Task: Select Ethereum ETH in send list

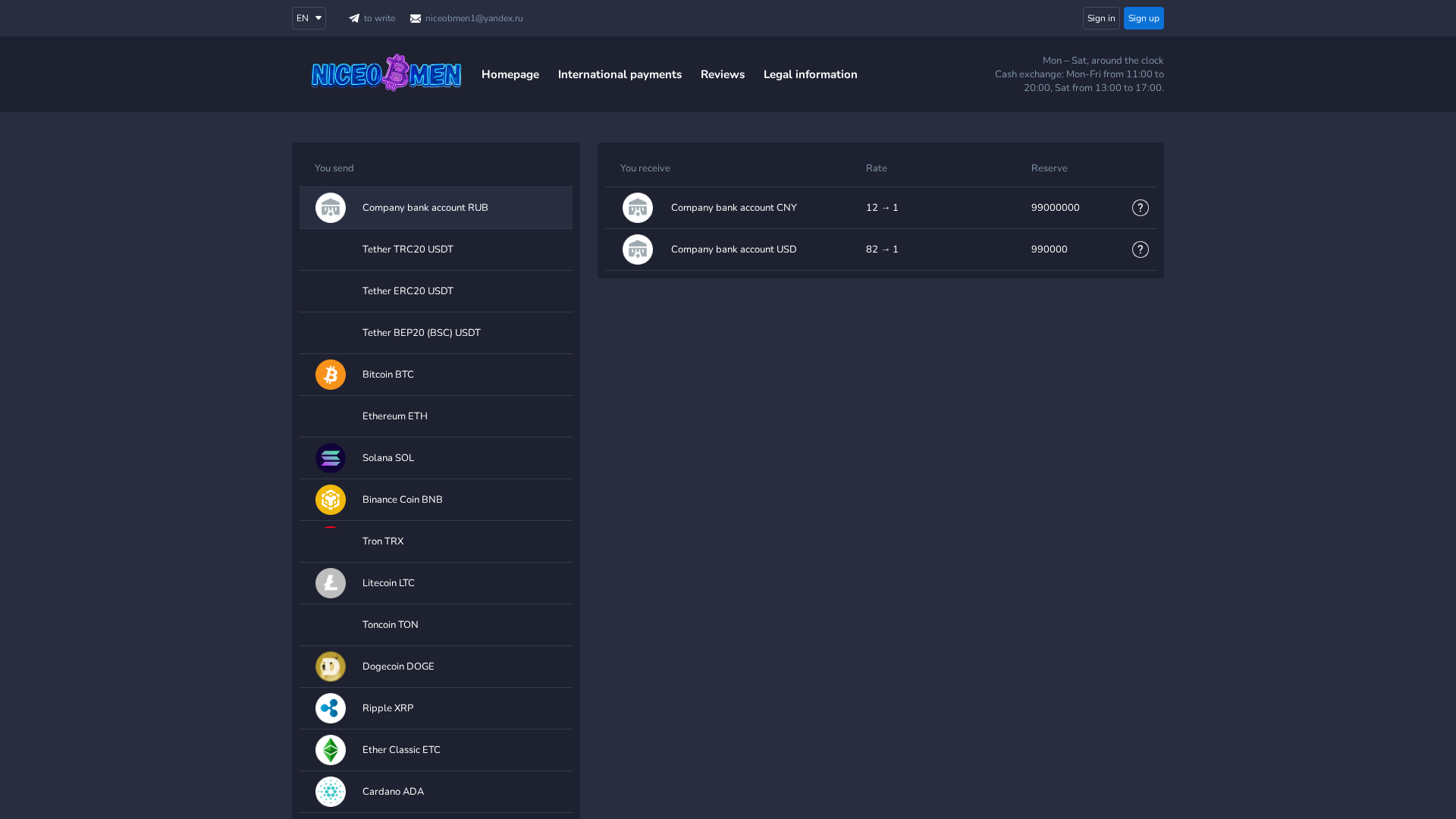Action: [436, 416]
